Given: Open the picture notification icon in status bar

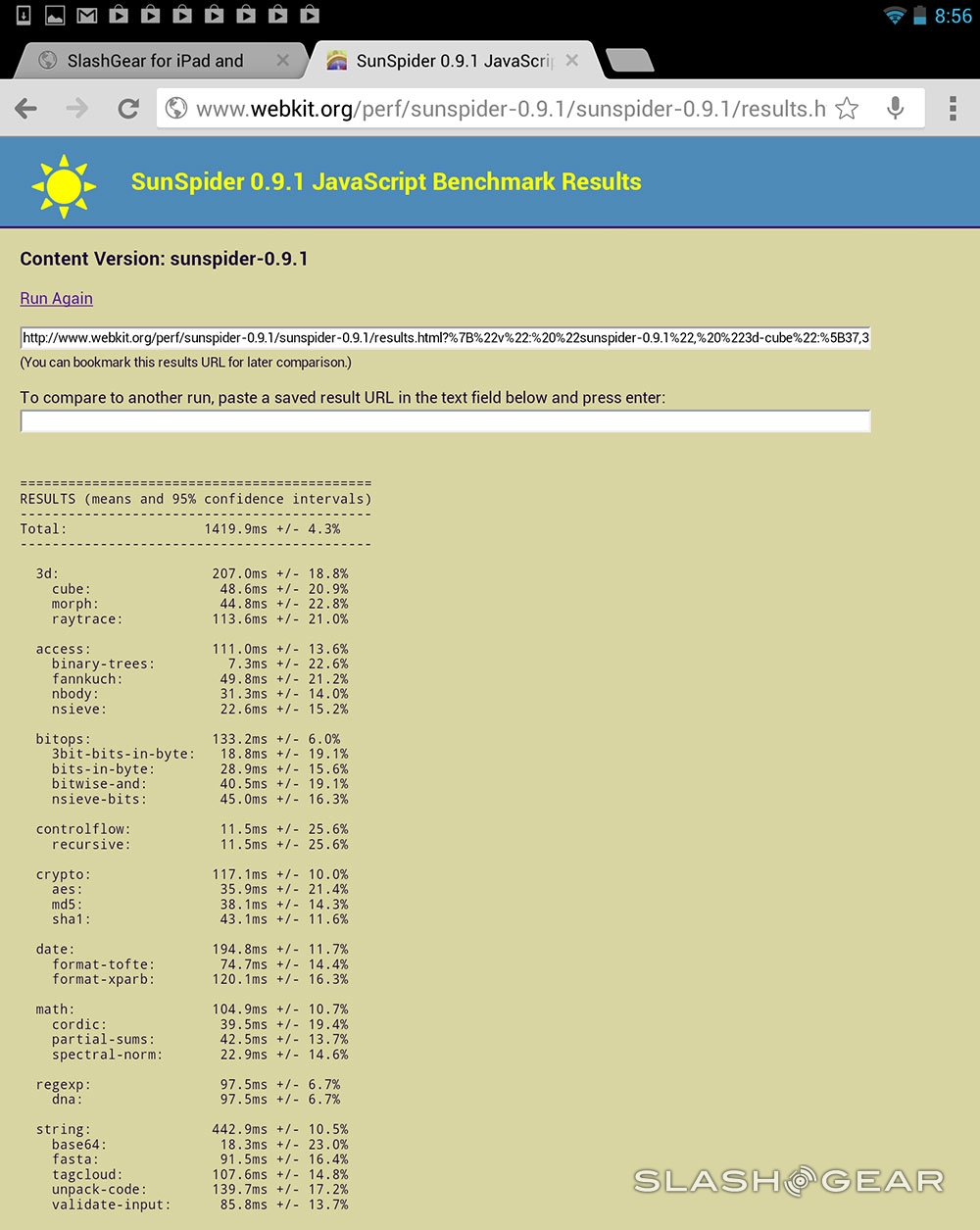Looking at the screenshot, I should [x=55, y=15].
